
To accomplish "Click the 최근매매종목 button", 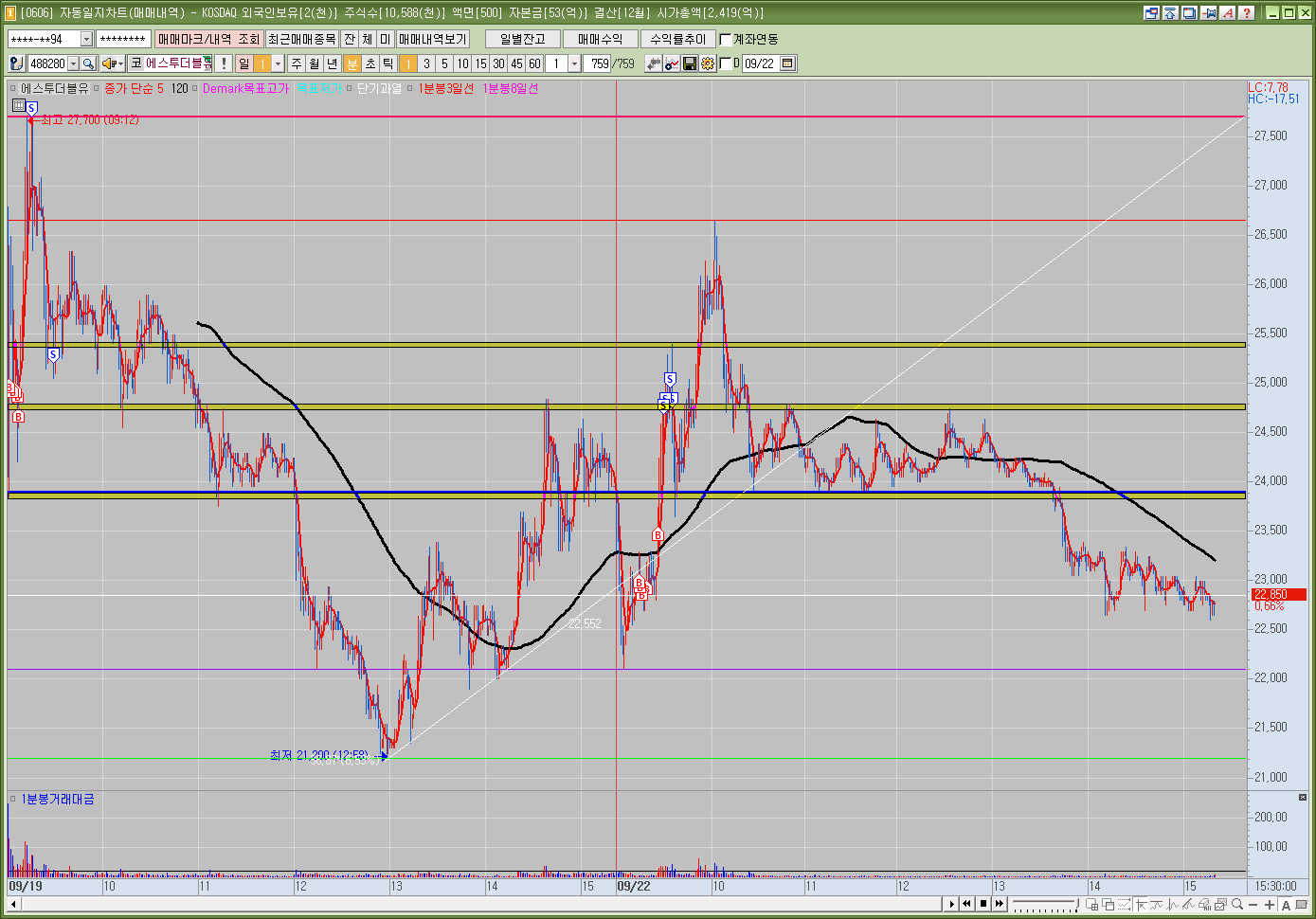I will tap(301, 39).
